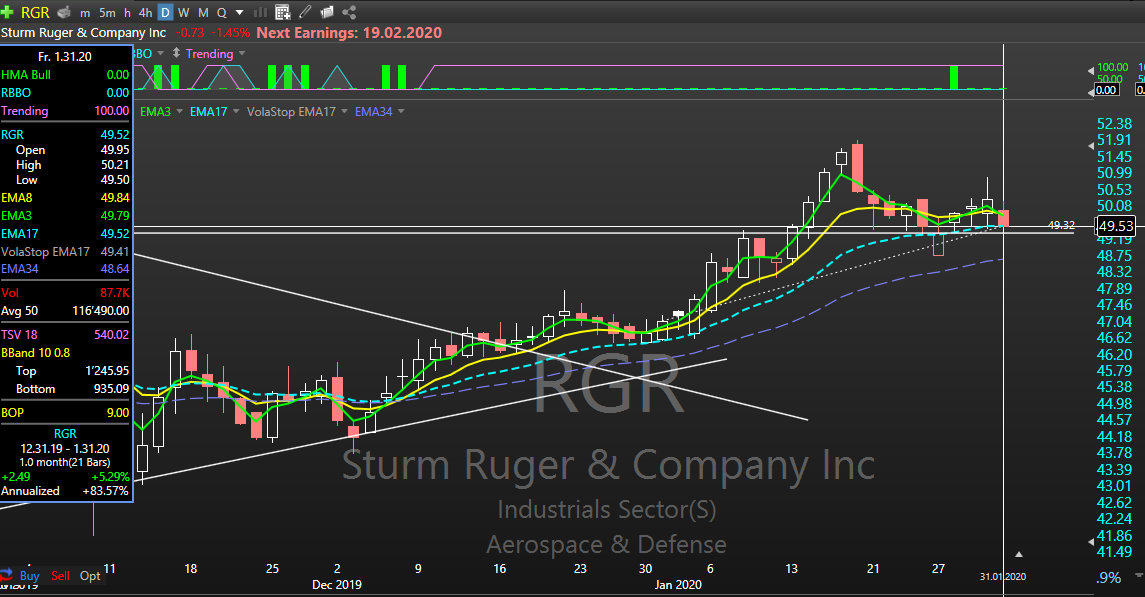Click the Sell button
This screenshot has width=1145, height=597.
pyautogui.click(x=61, y=576)
